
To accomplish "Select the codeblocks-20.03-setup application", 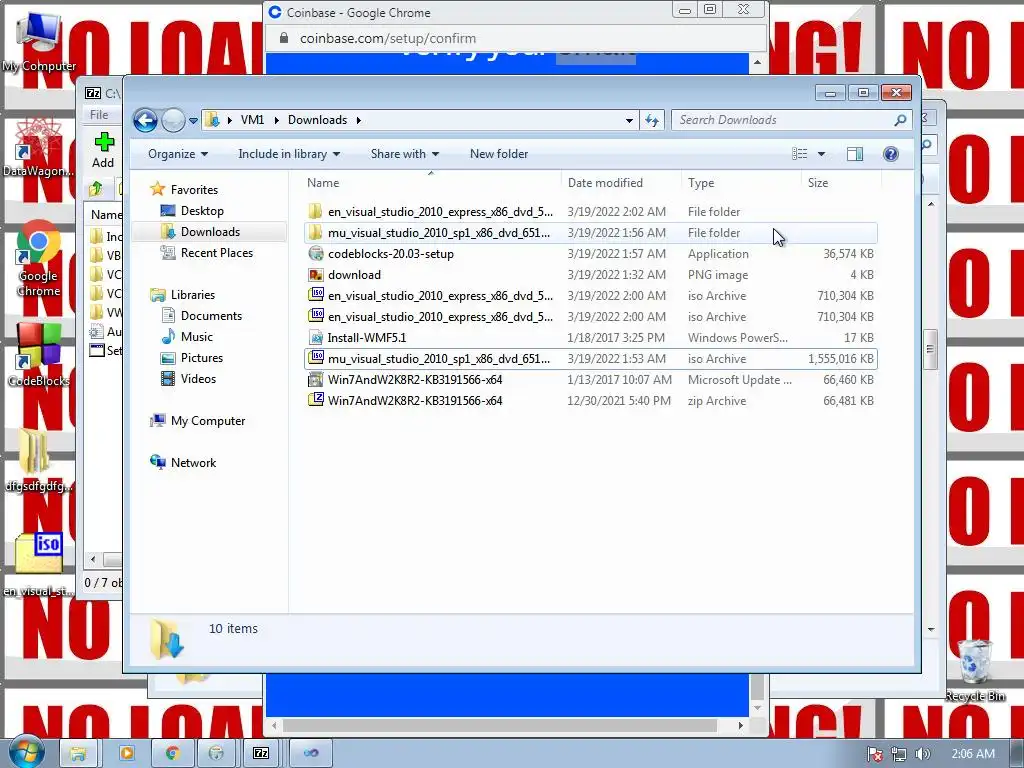I will point(590,254).
